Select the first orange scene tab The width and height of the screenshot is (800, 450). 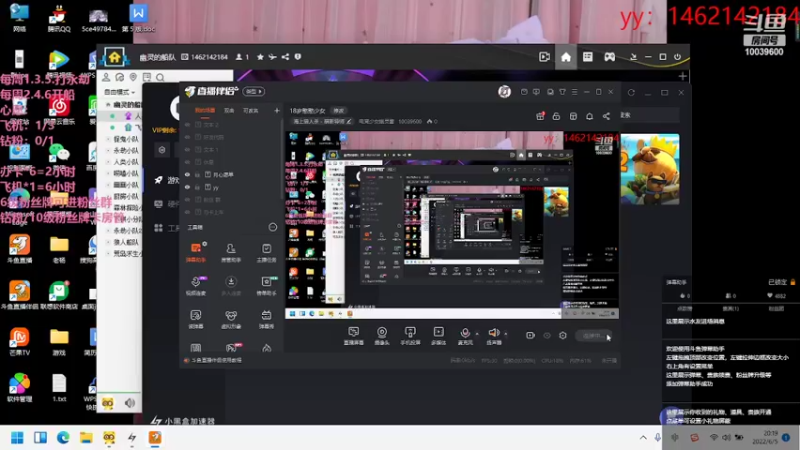coord(205,110)
